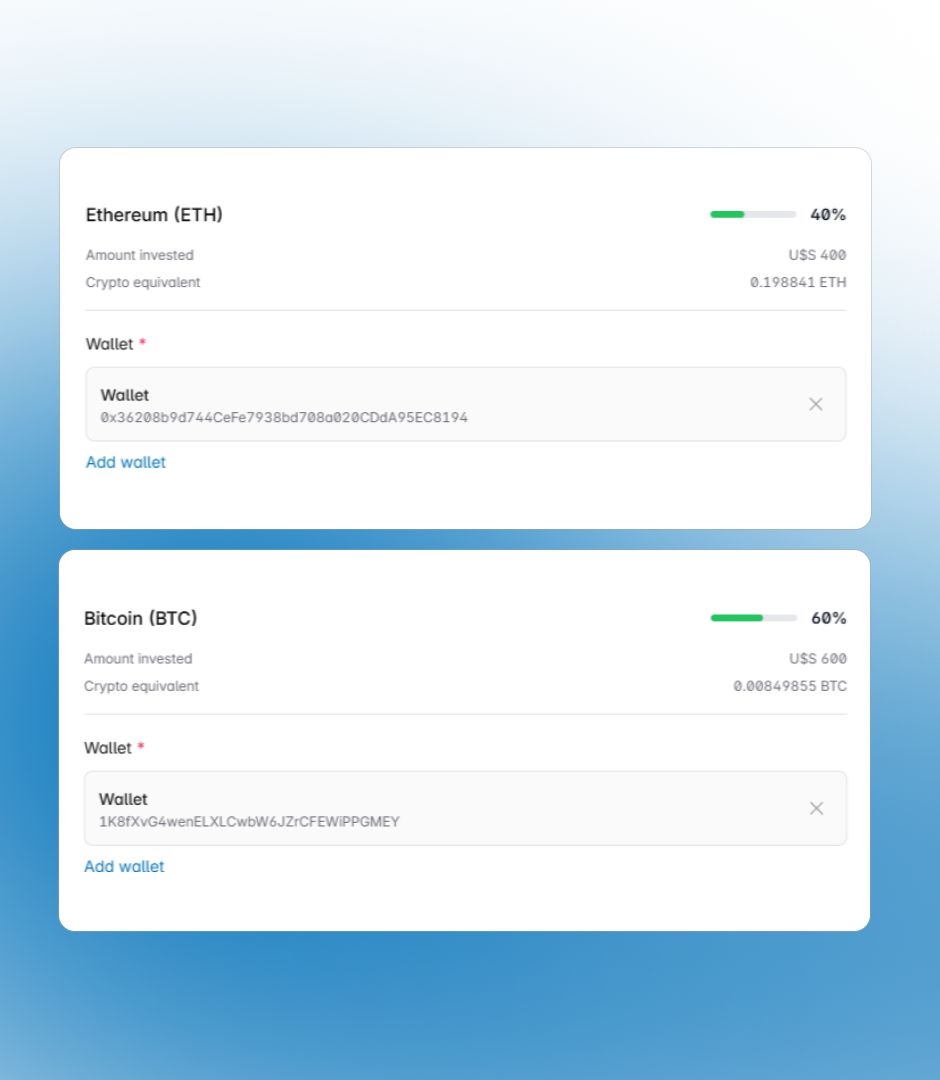Viewport: 940px width, 1080px height.
Task: Add a new wallet under Ethereum
Action: coord(125,462)
